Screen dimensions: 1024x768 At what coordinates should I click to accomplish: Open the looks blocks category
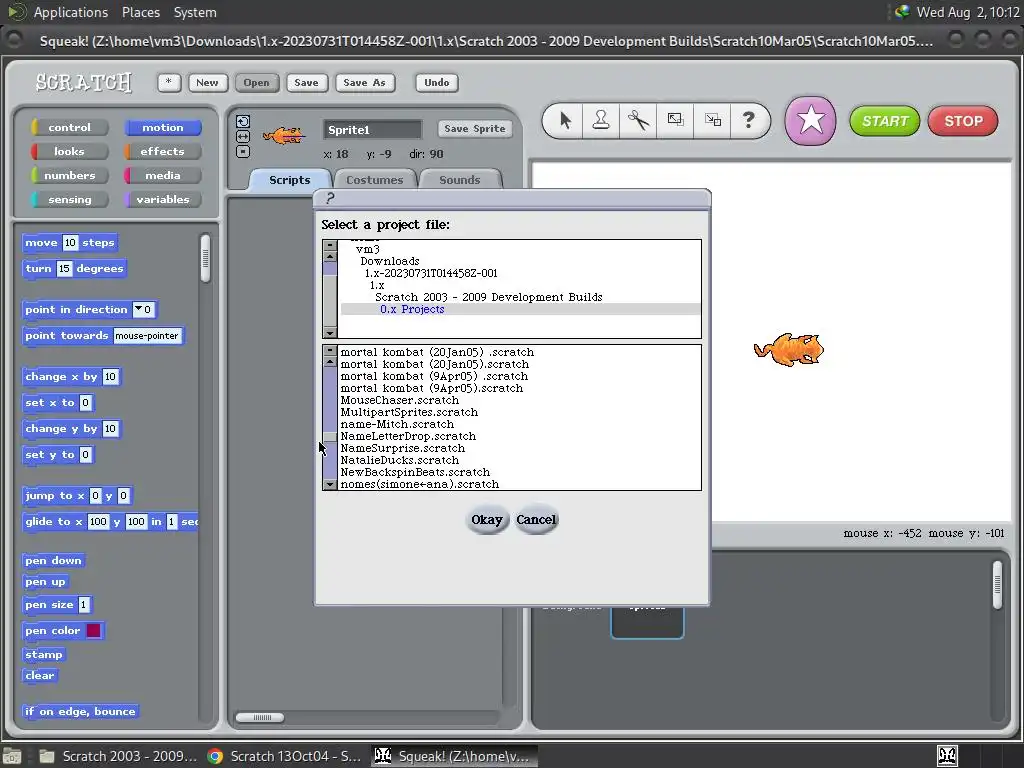point(69,152)
